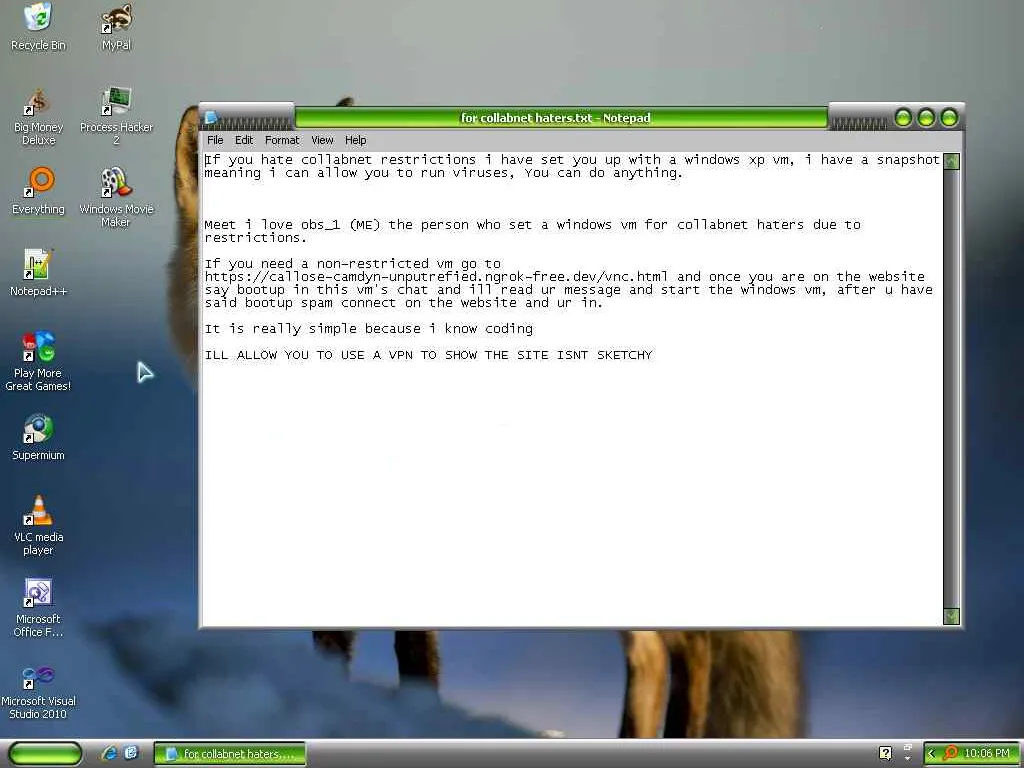The width and height of the screenshot is (1024, 768).
Task: Select the Everything search shortcut
Action: [x=38, y=191]
